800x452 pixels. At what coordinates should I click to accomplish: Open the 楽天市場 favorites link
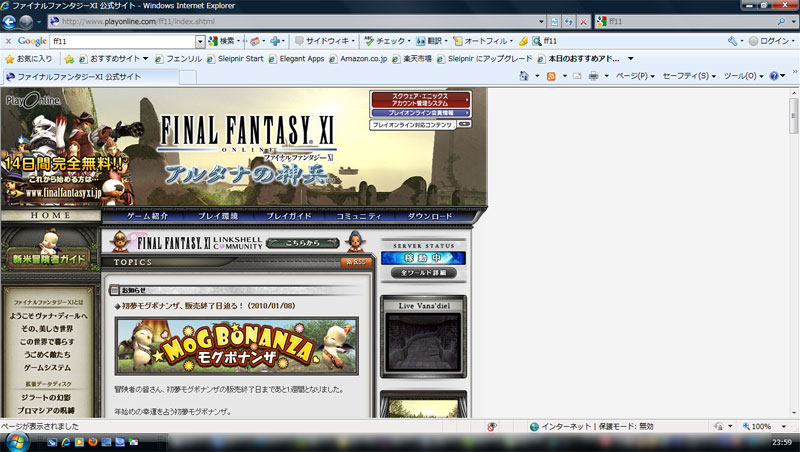(412, 59)
